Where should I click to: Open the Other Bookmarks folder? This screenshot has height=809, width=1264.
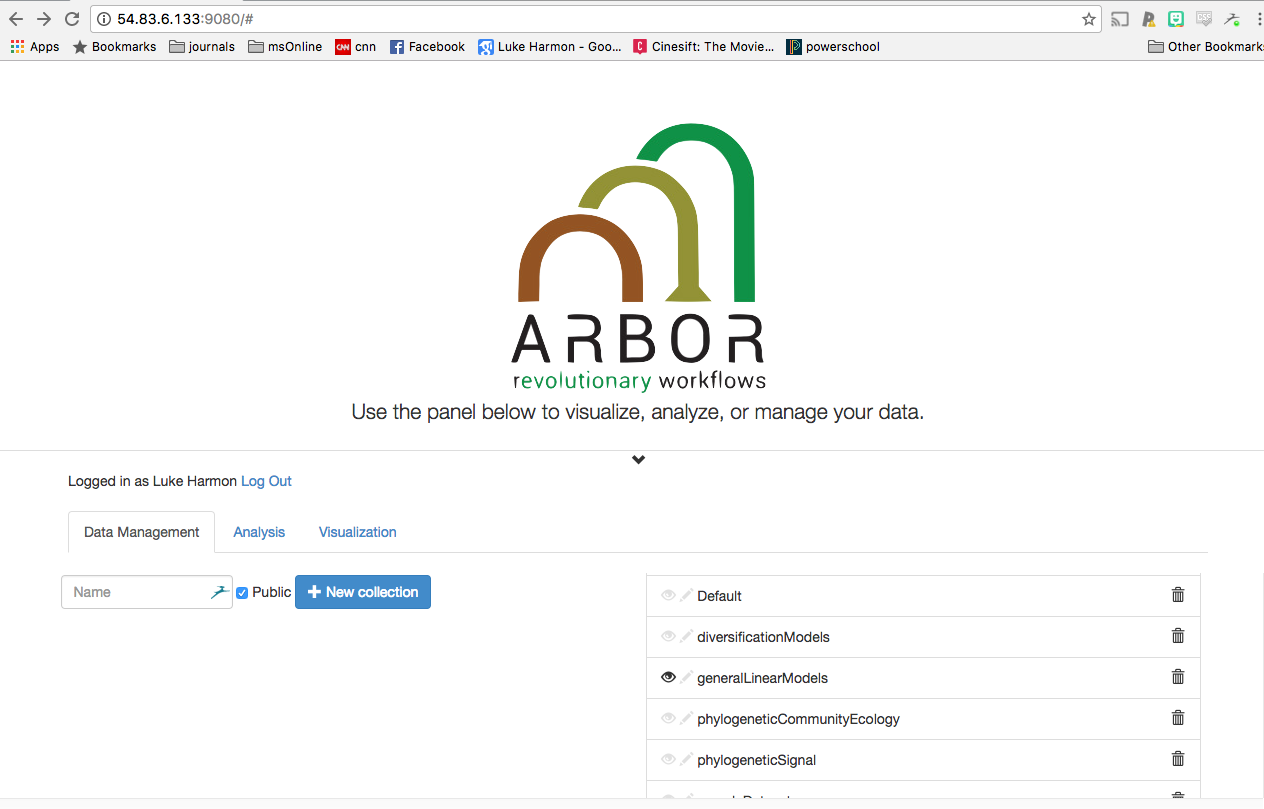pyautogui.click(x=1206, y=46)
